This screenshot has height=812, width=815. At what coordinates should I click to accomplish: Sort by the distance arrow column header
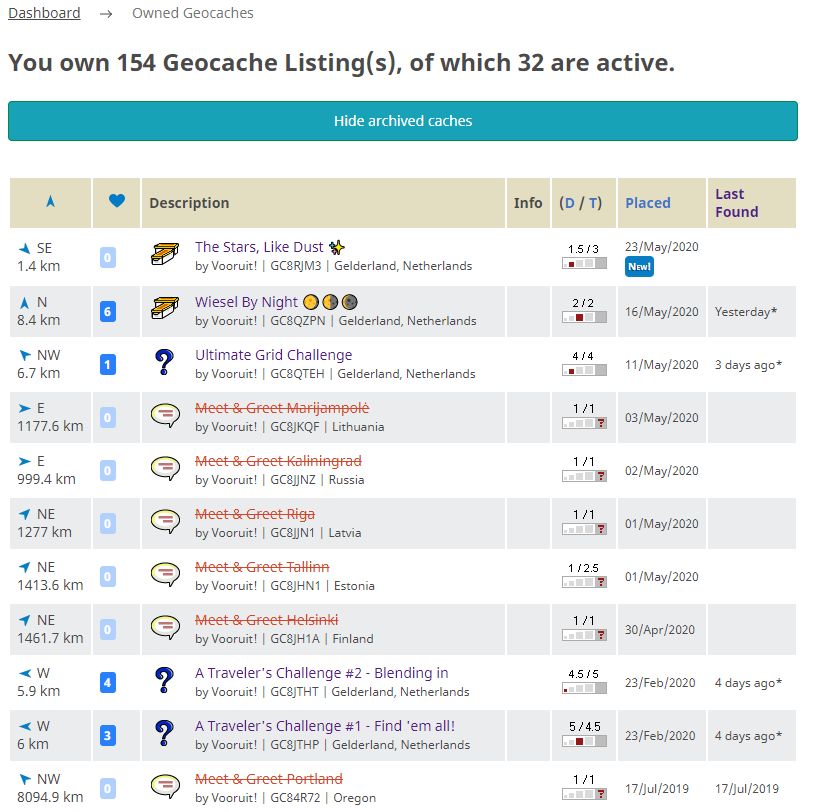coord(50,202)
